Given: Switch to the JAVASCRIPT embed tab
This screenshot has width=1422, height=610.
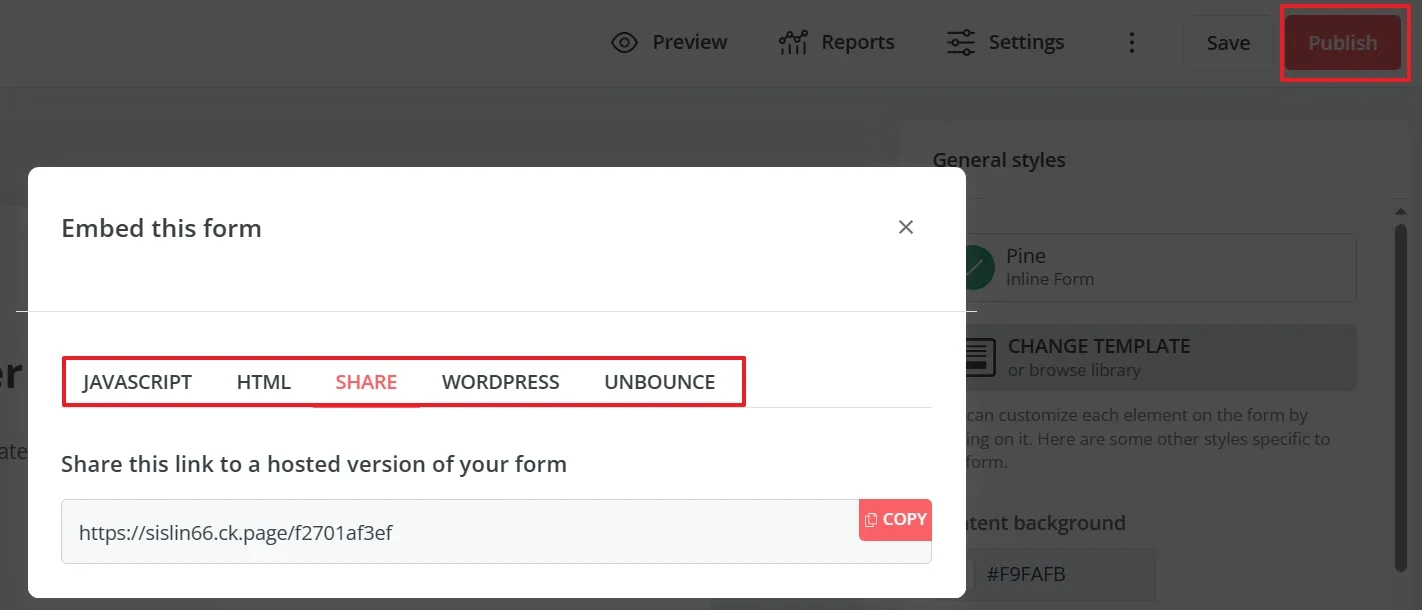Looking at the screenshot, I should coord(137,382).
